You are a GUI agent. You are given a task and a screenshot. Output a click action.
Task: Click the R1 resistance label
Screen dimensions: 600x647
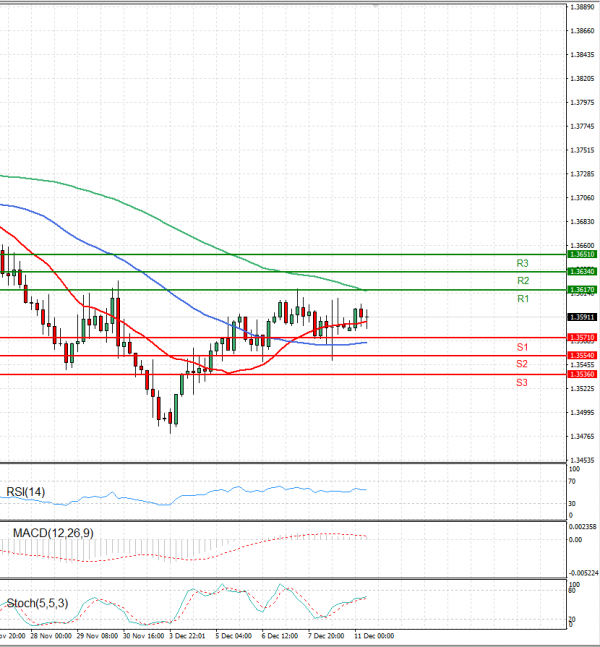point(522,299)
